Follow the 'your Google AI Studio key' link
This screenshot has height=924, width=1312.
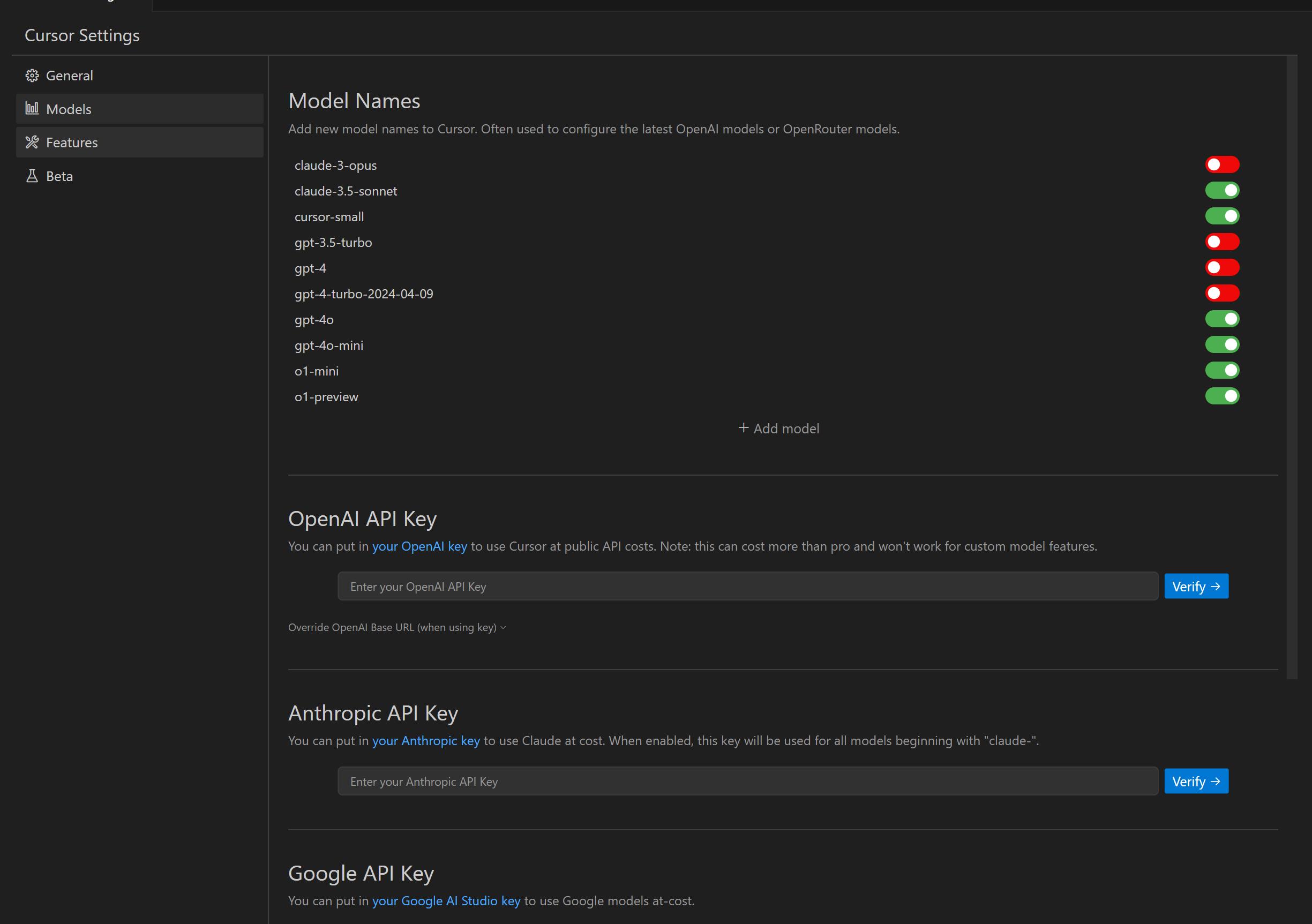[x=446, y=901]
